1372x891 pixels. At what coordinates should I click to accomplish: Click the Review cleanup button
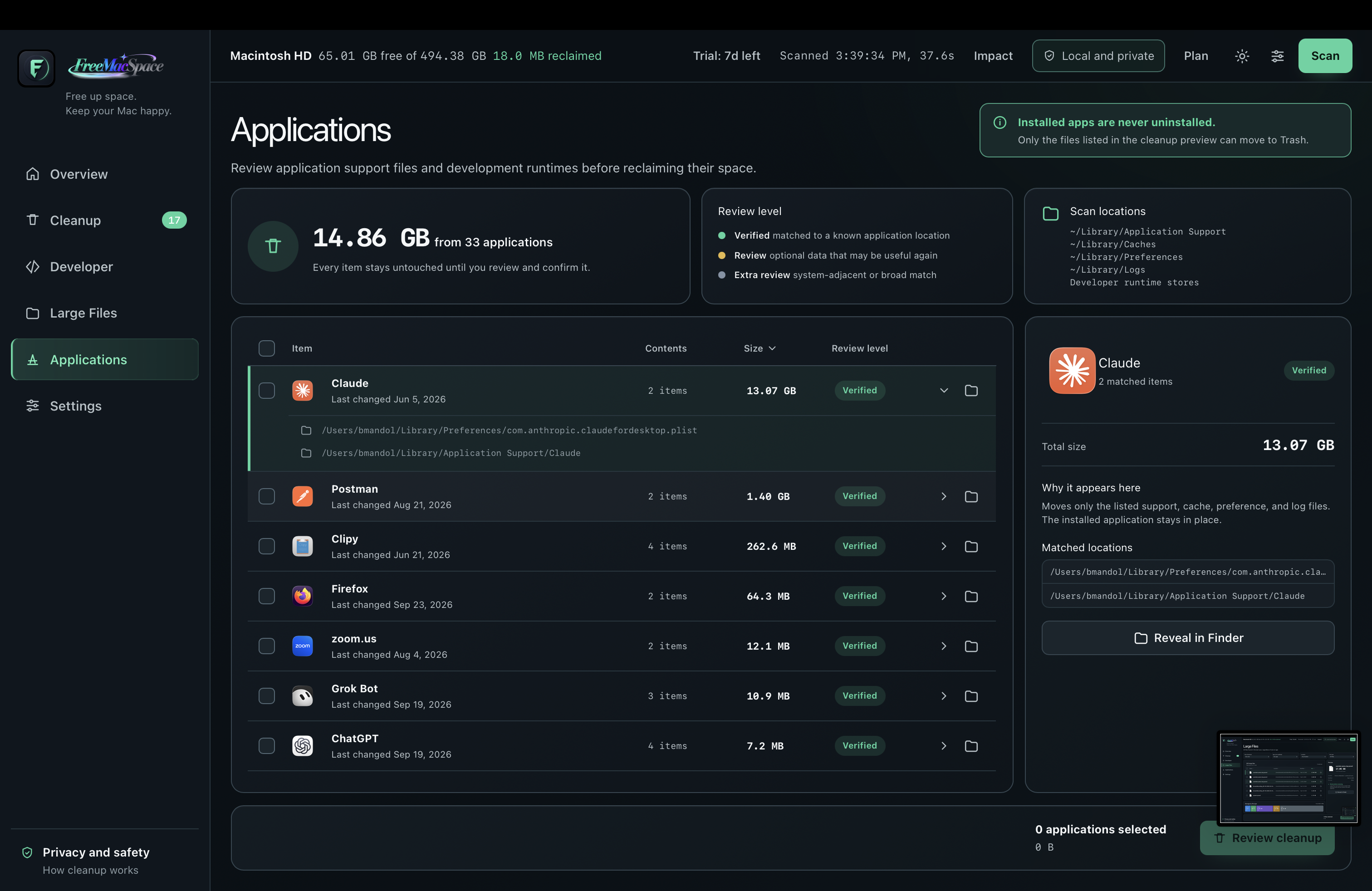pyautogui.click(x=1267, y=838)
